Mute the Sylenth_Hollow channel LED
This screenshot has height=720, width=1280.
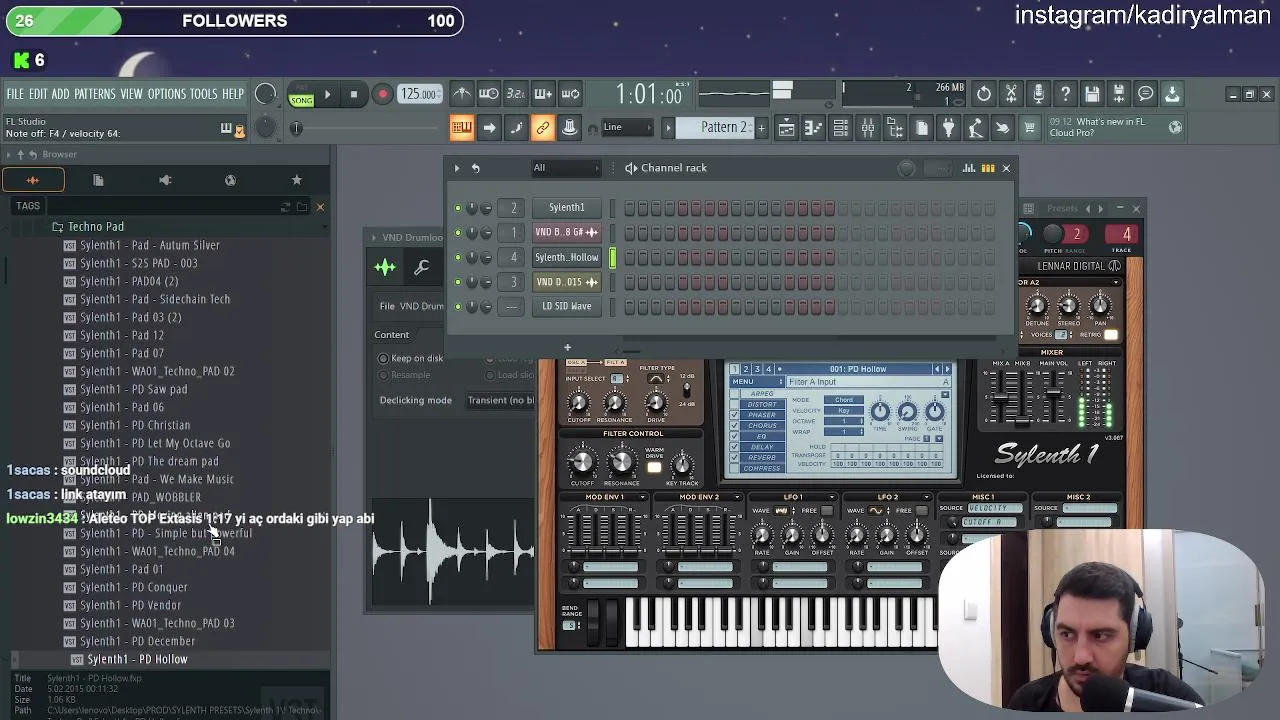(x=458, y=257)
